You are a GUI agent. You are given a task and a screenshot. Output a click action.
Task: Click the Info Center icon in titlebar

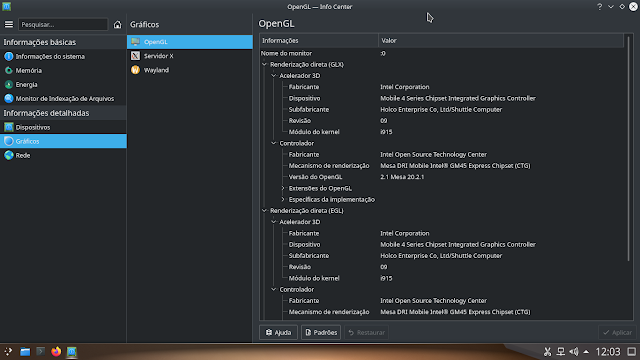click(7, 7)
